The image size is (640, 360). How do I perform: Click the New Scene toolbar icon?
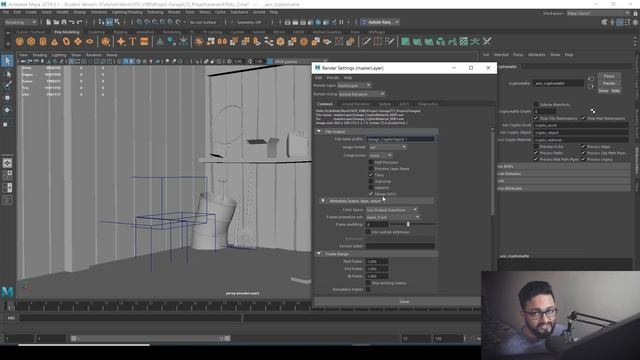coord(49,22)
